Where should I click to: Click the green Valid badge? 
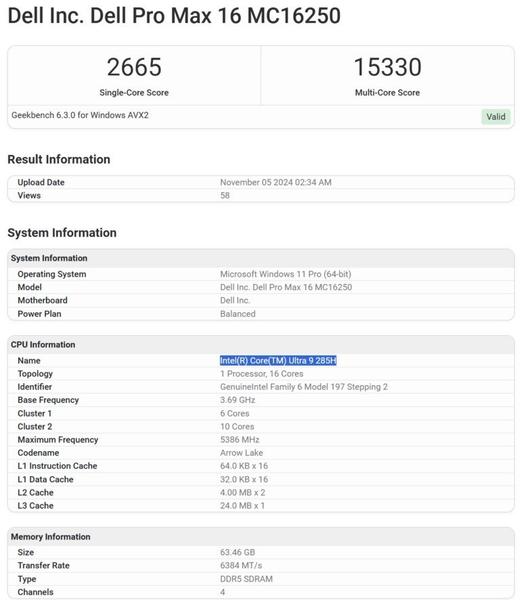[x=496, y=117]
